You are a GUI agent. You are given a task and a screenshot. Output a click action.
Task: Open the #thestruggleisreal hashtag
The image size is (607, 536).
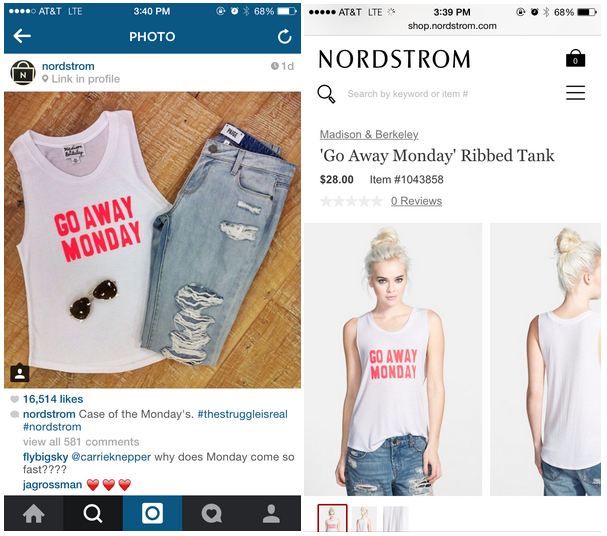pyautogui.click(x=242, y=414)
